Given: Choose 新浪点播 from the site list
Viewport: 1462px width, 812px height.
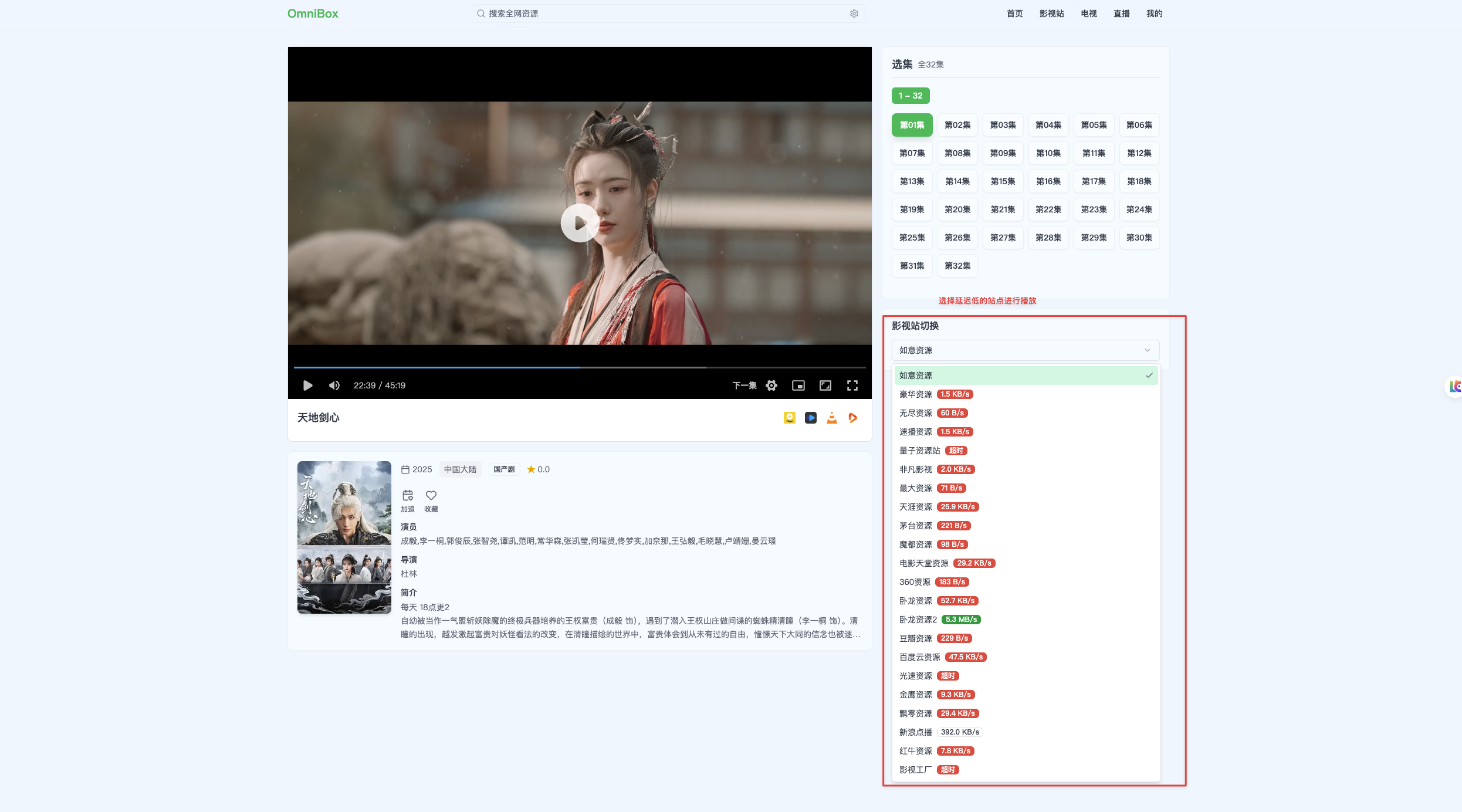Looking at the screenshot, I should point(1026,732).
